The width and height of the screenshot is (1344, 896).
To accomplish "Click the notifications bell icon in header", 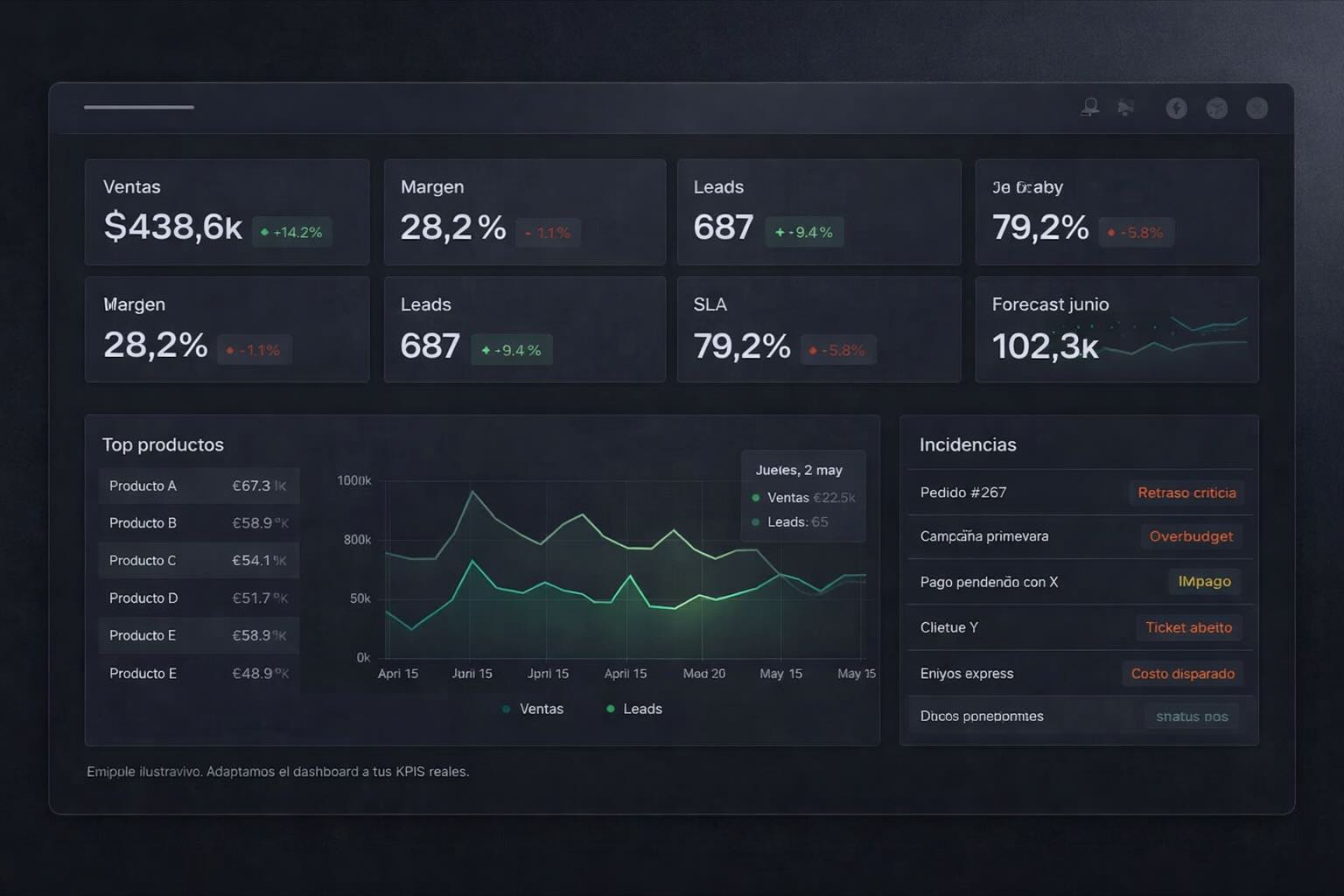I will [x=1090, y=108].
